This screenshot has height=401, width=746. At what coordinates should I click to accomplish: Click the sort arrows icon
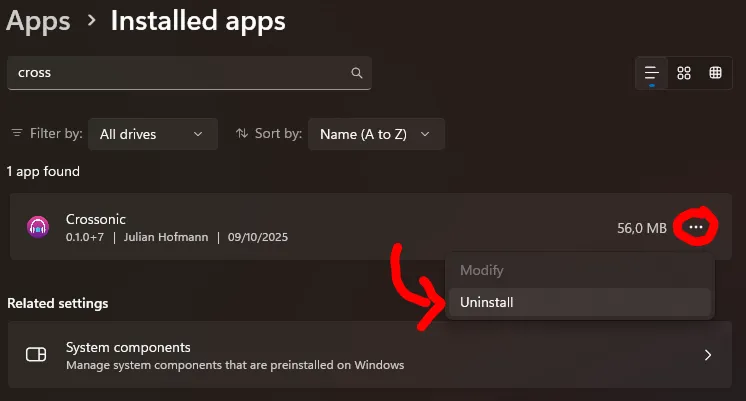[x=242, y=133]
